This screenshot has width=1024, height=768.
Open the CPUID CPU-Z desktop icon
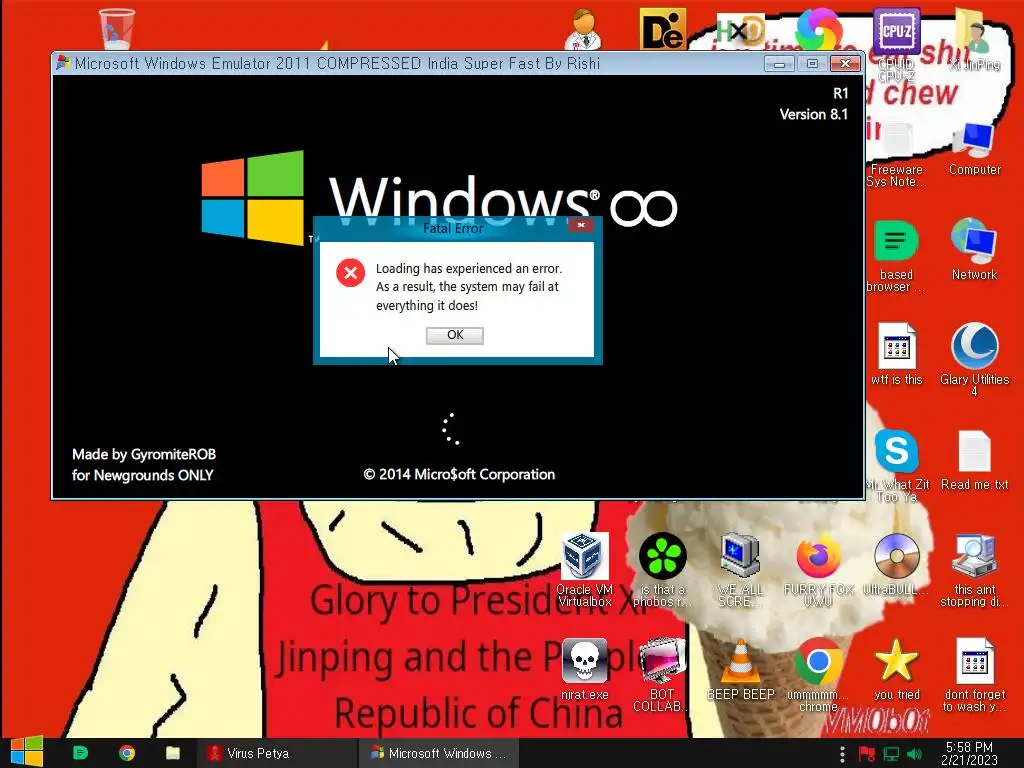[x=896, y=42]
